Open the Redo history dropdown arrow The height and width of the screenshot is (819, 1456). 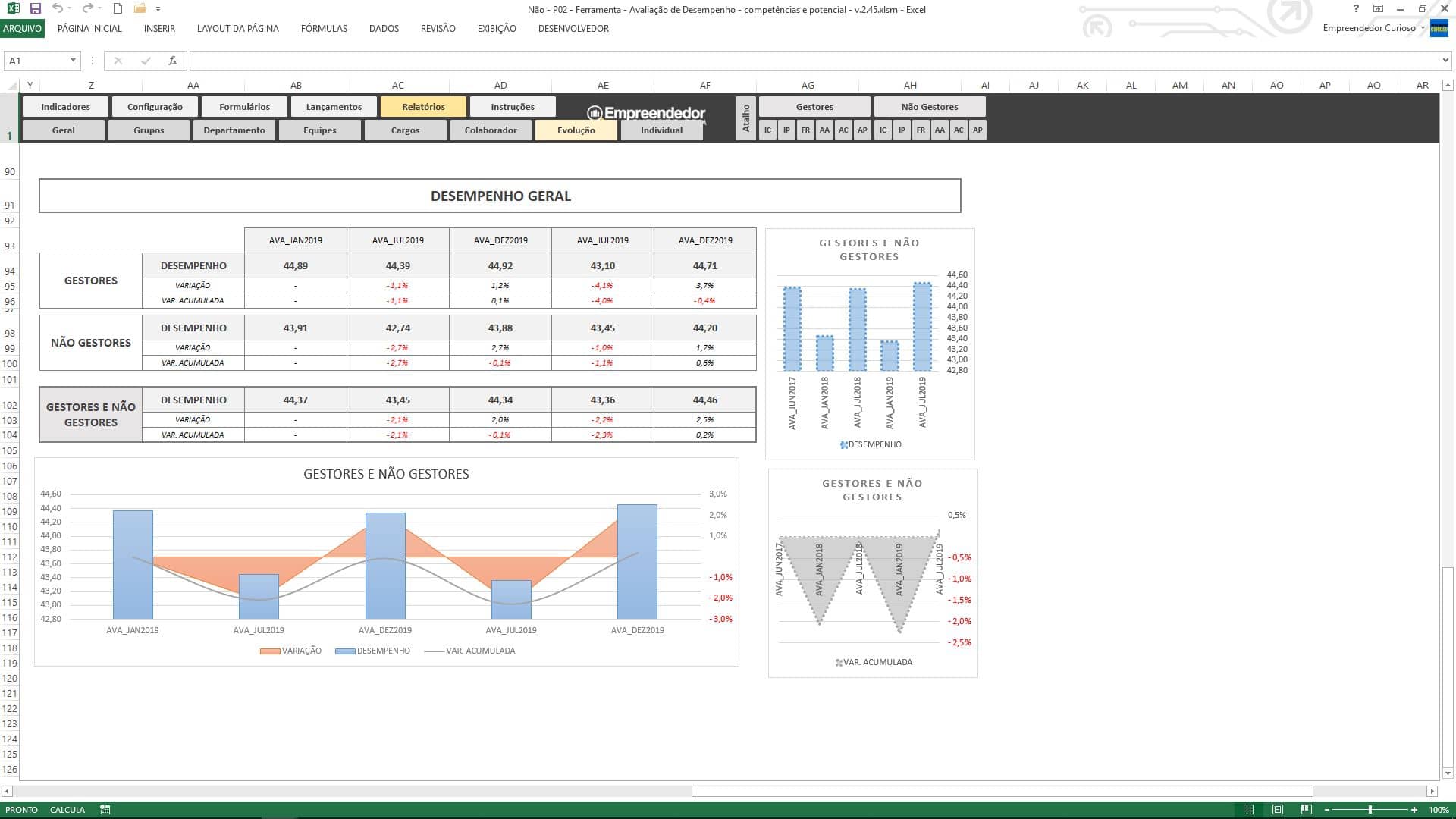99,9
